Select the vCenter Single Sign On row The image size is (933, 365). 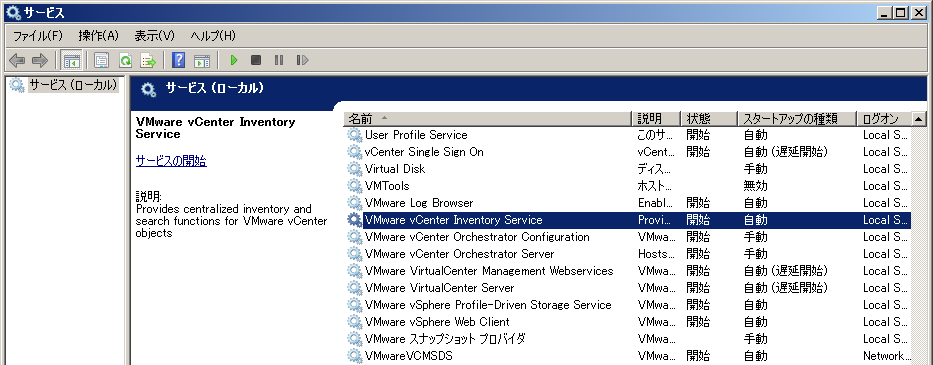[x=627, y=152]
